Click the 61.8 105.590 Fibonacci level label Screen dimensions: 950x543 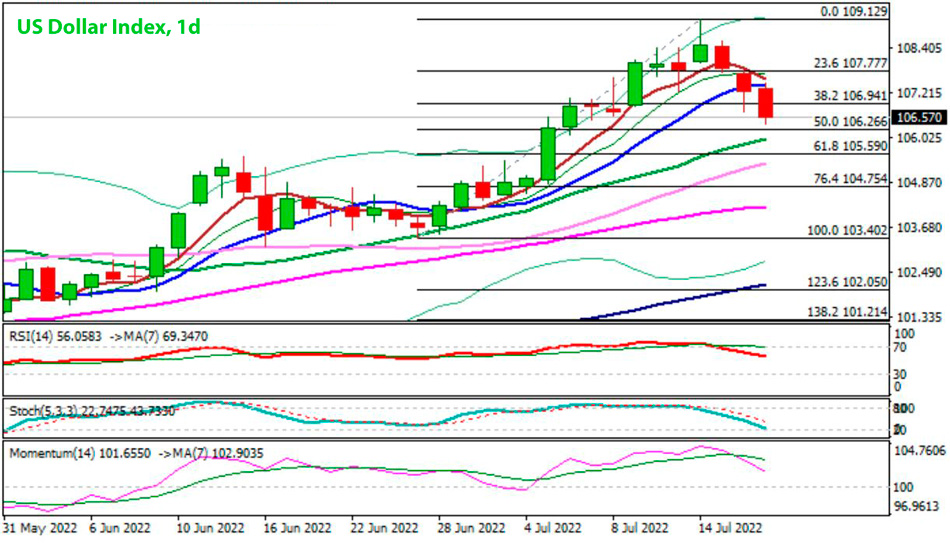pos(850,146)
